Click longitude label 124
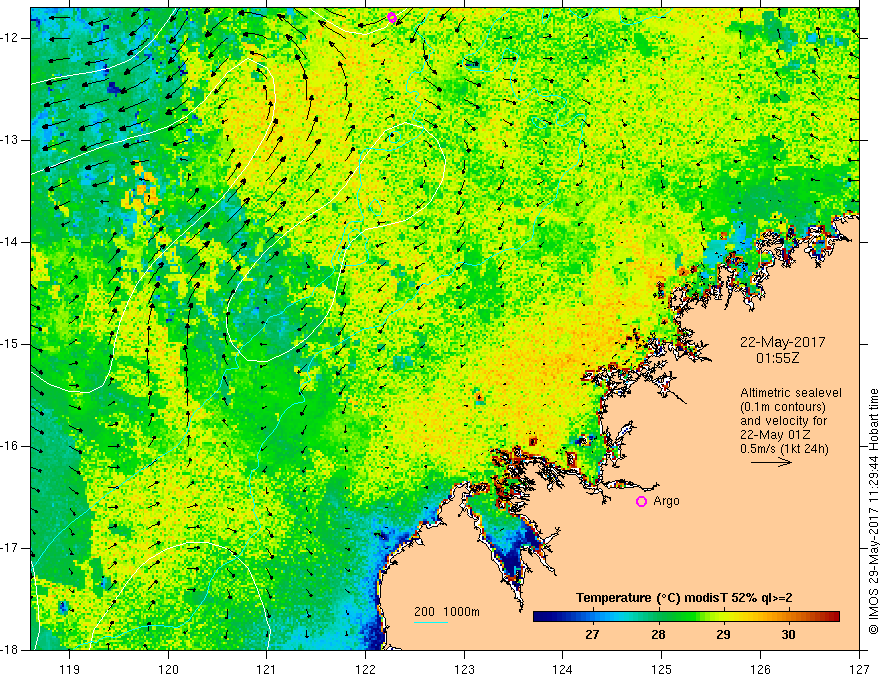The width and height of the screenshot is (880, 680). click(x=563, y=669)
